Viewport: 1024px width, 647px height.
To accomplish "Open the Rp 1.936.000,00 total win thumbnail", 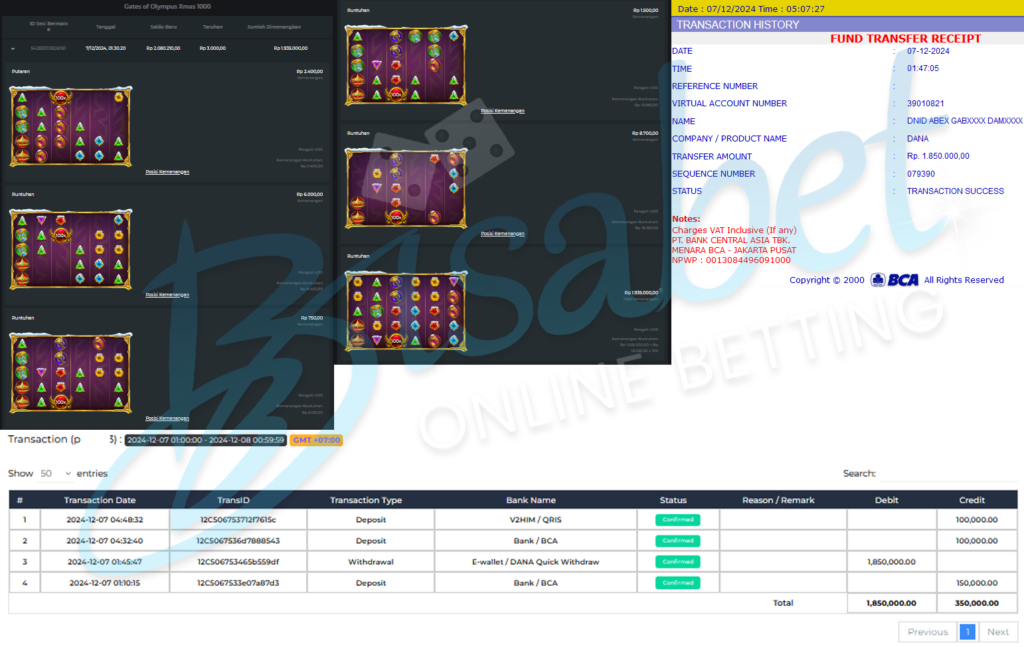I will [x=406, y=311].
